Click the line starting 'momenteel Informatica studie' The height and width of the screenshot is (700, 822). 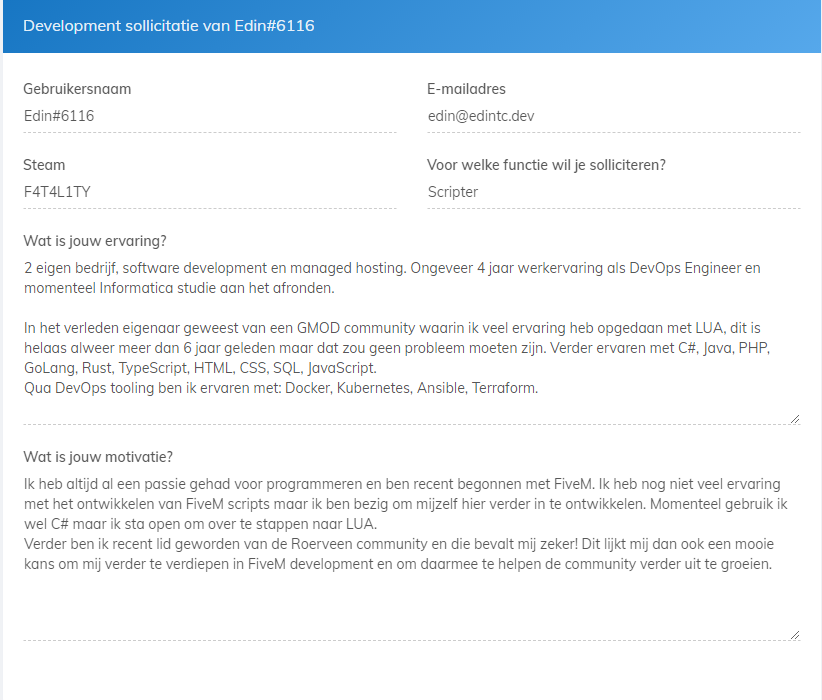(x=179, y=288)
